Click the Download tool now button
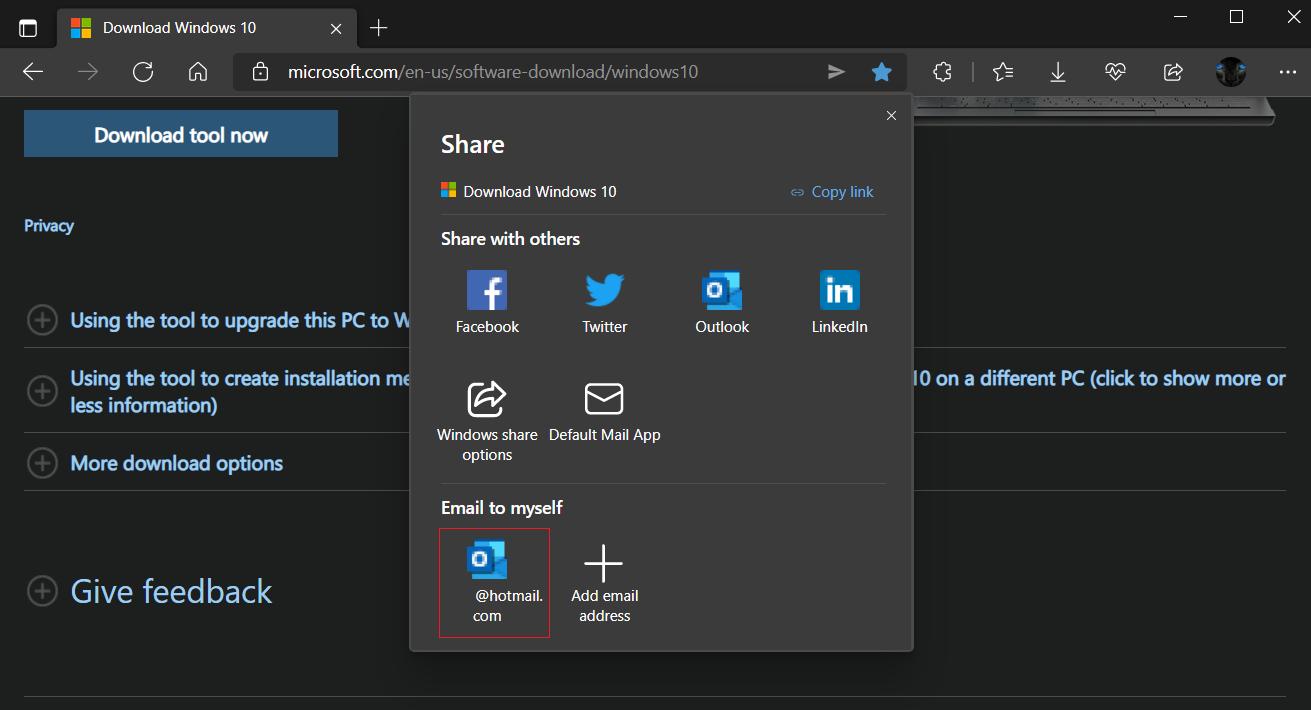 pos(181,134)
